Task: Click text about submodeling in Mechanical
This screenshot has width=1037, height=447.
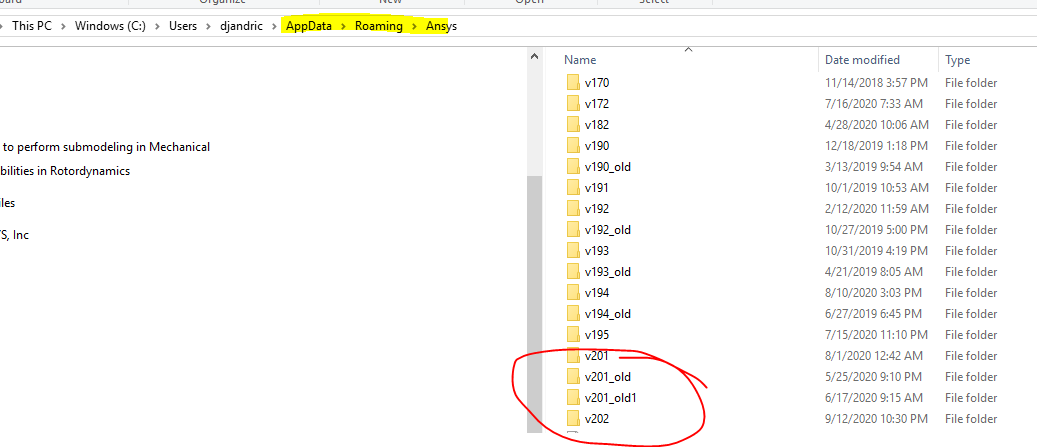Action: click(x=106, y=147)
